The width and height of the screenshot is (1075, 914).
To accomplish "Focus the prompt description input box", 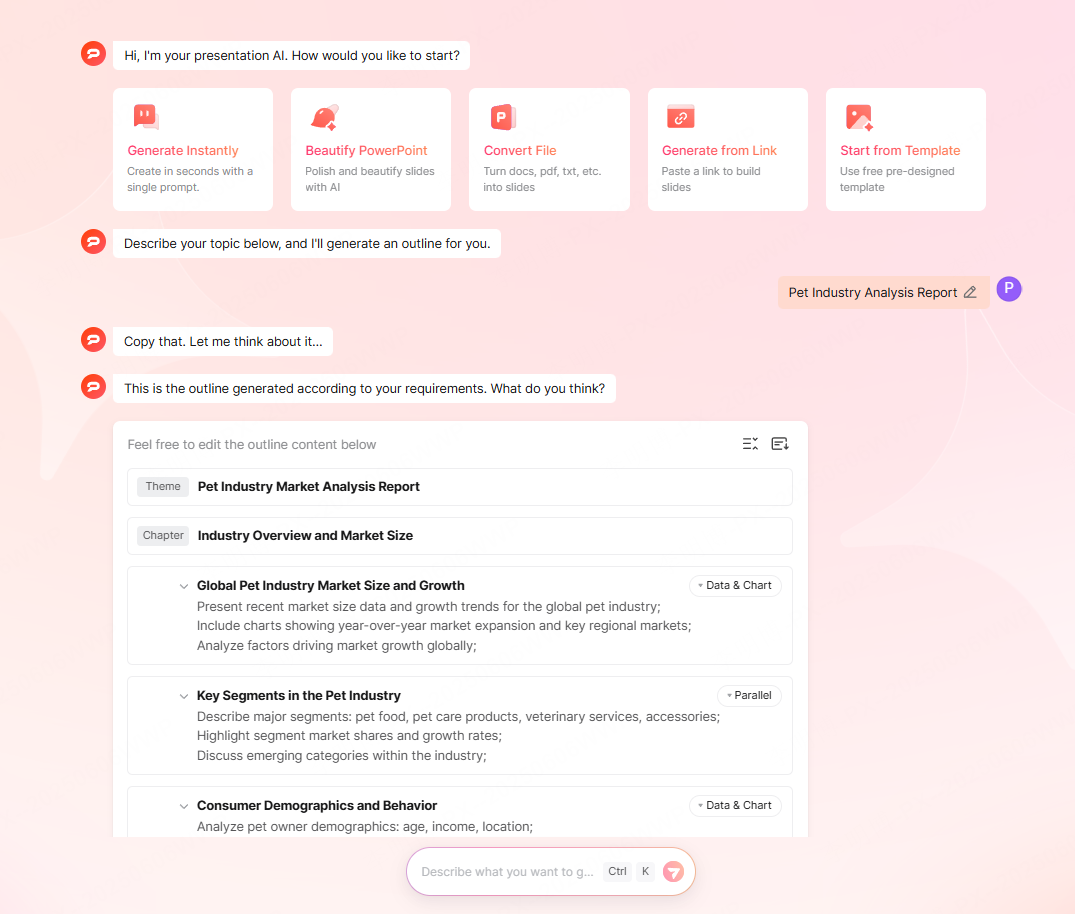I will (507, 872).
